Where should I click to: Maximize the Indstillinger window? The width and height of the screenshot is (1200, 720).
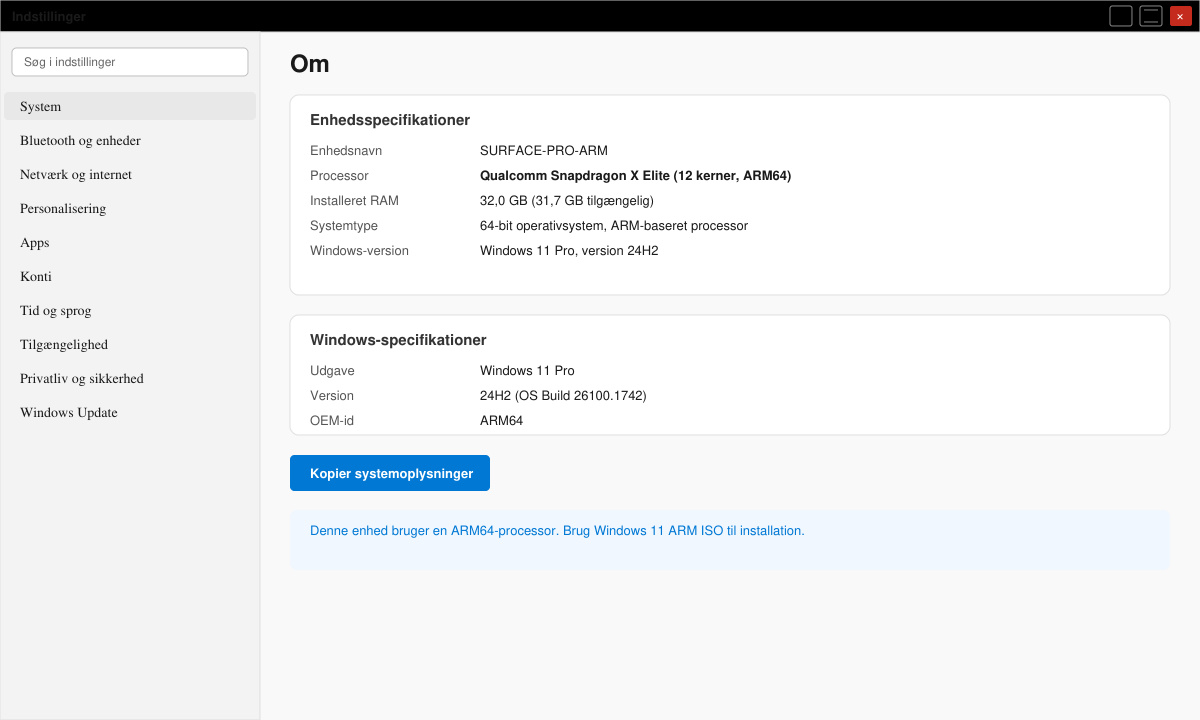[x=1151, y=16]
